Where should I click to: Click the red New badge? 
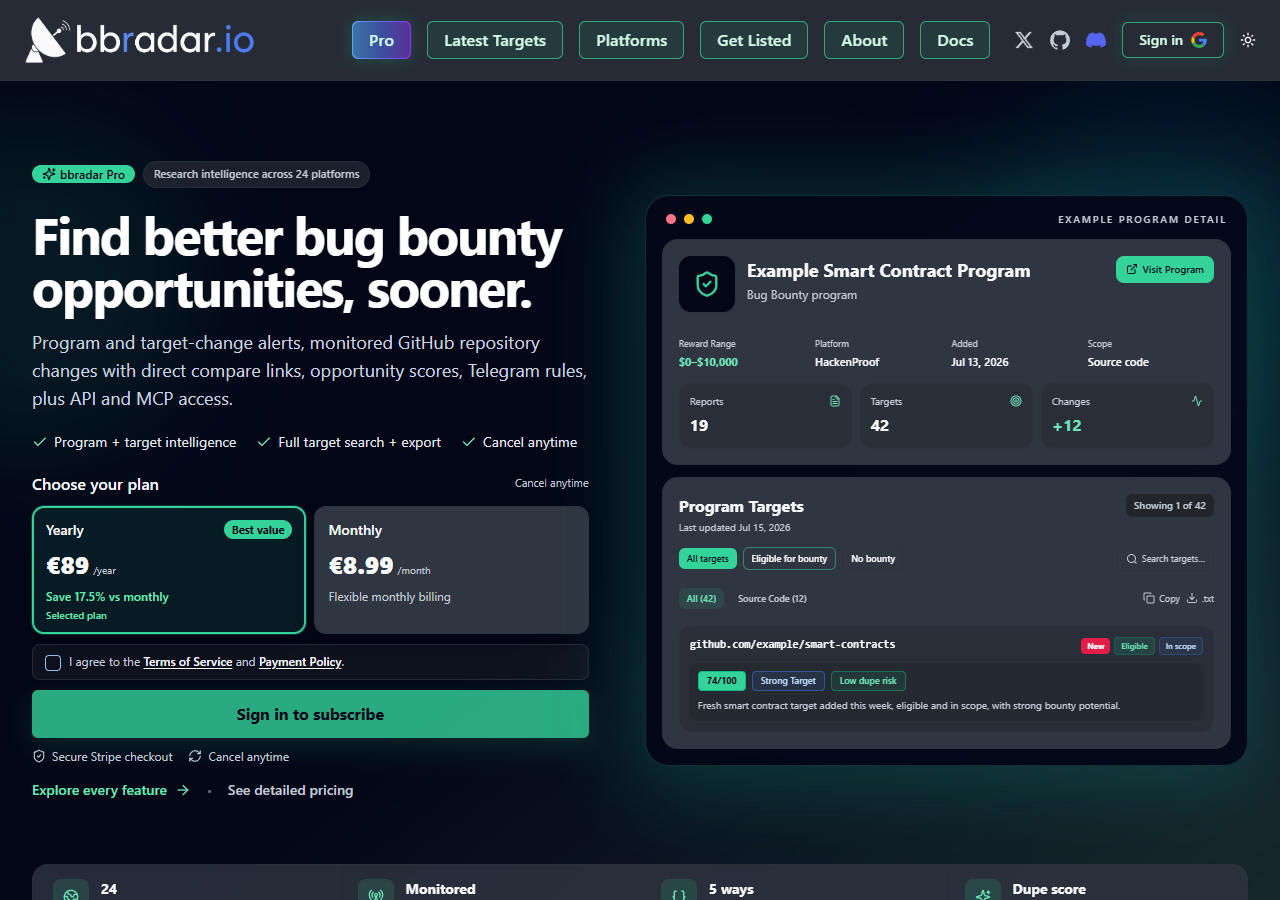pos(1096,646)
